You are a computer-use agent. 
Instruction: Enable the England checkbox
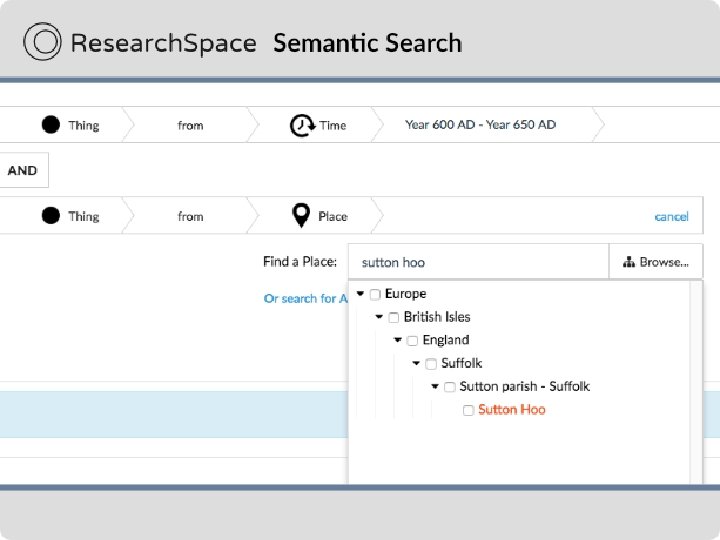[412, 340]
